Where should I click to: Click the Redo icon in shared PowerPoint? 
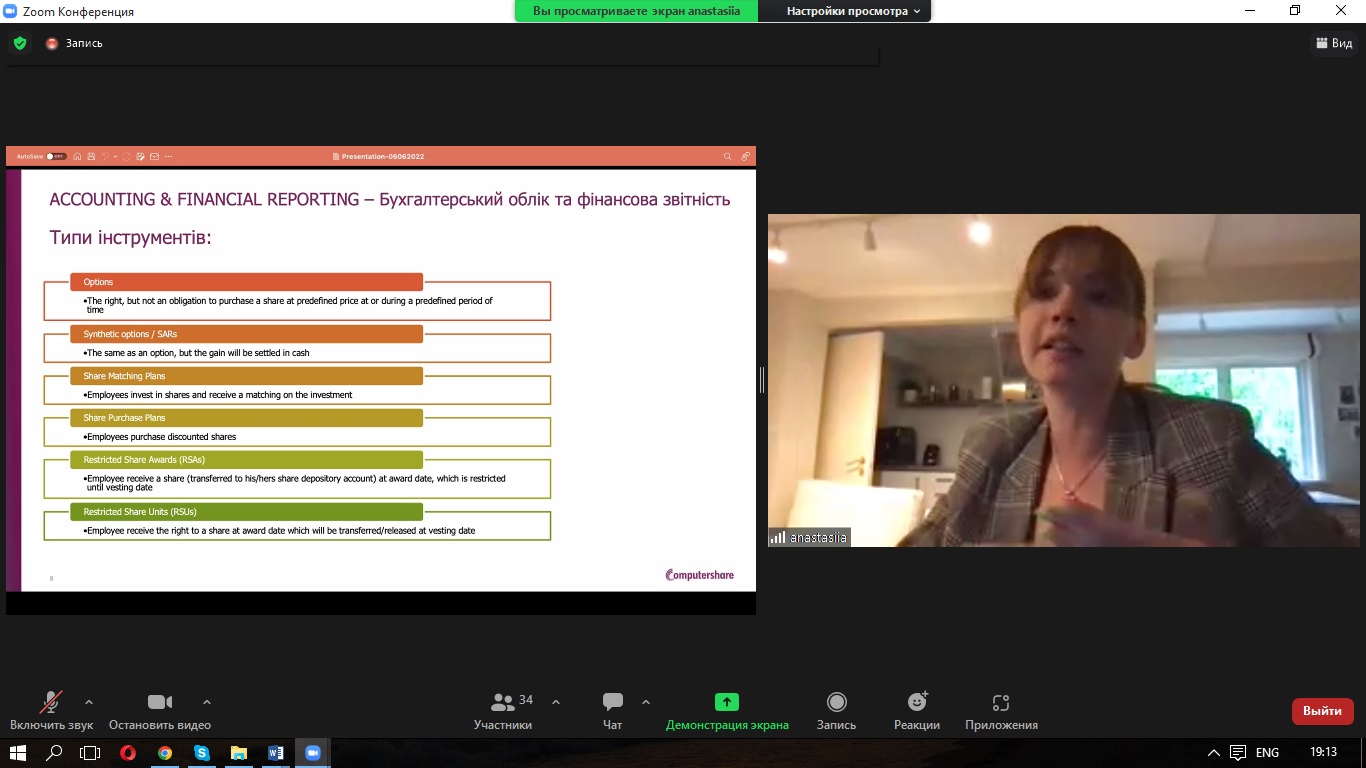[127, 156]
